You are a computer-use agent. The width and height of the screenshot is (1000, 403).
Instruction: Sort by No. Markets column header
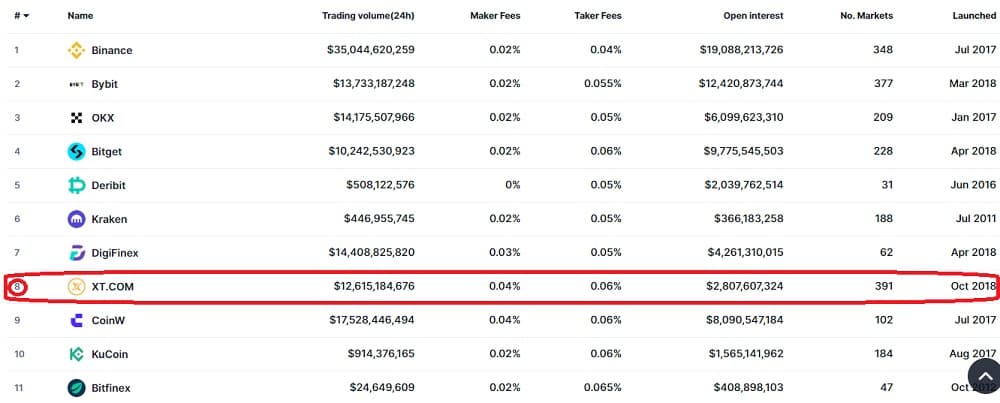(x=867, y=16)
